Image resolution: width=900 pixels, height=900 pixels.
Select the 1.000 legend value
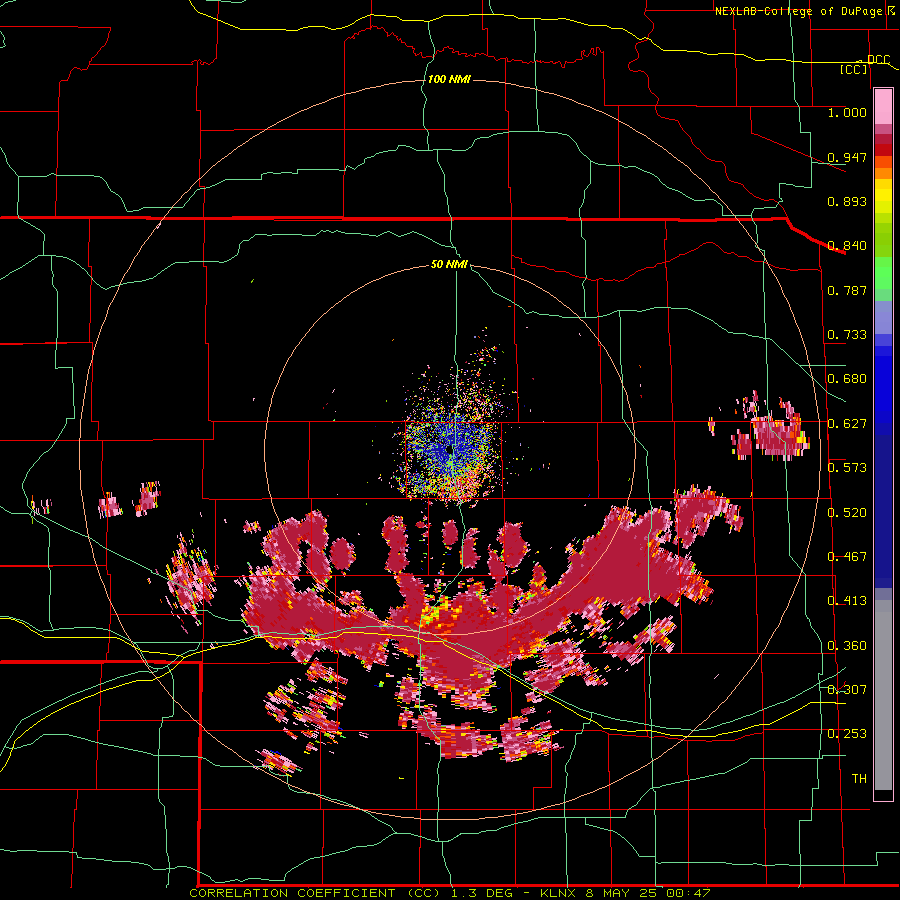pos(847,112)
